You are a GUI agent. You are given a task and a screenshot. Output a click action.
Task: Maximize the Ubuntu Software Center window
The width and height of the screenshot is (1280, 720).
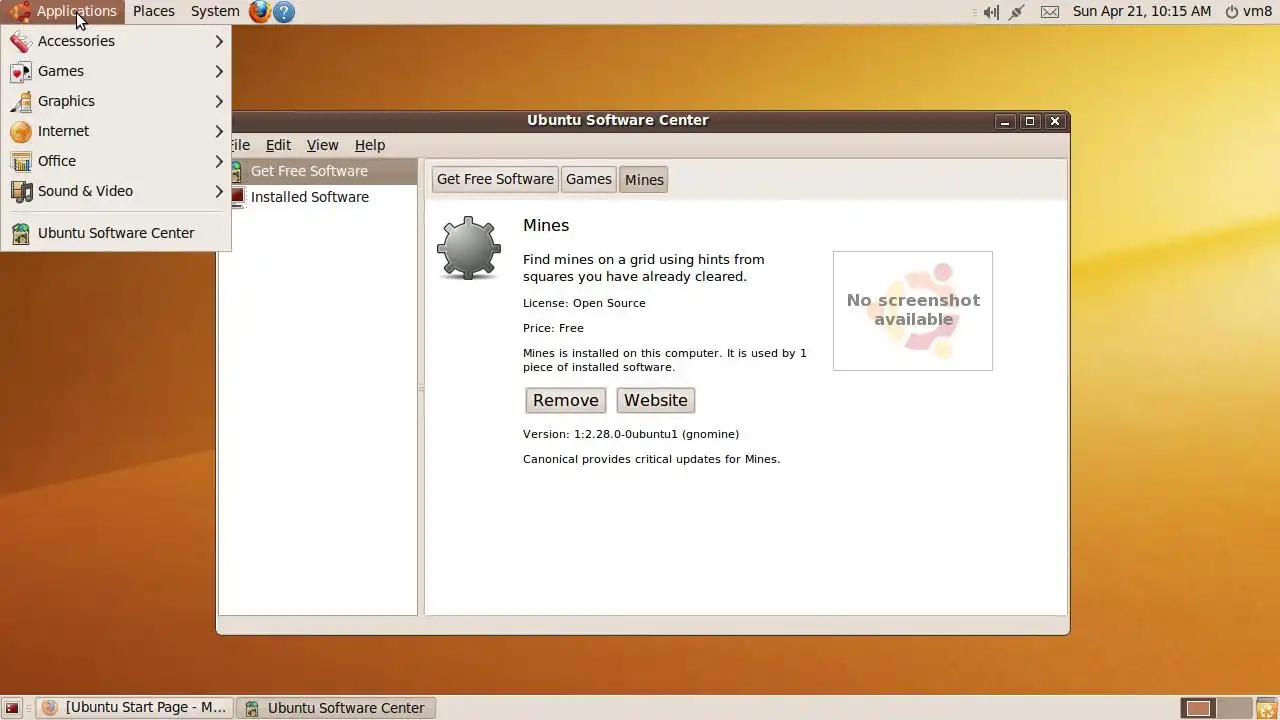tap(1030, 121)
